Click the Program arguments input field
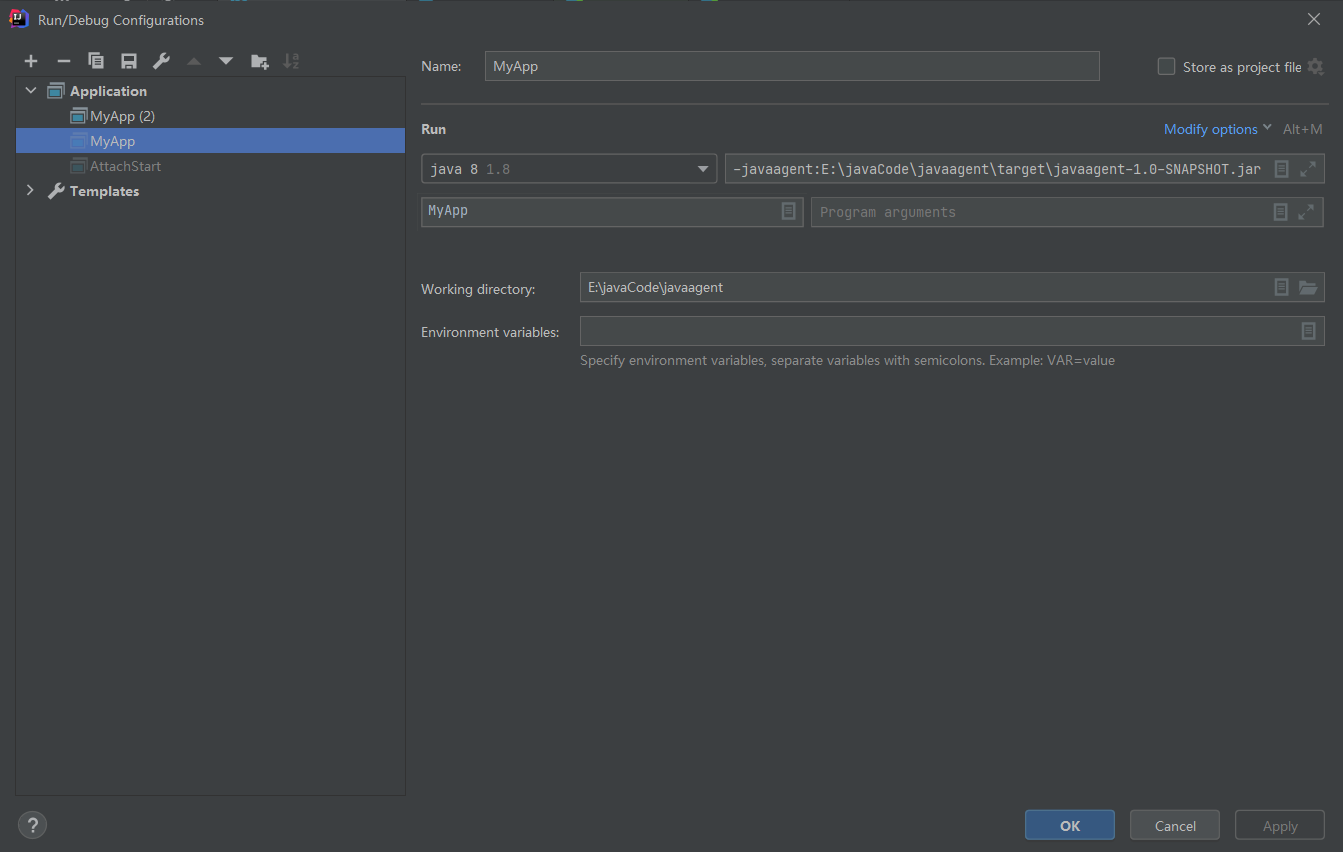The height and width of the screenshot is (852, 1343). [1040, 212]
